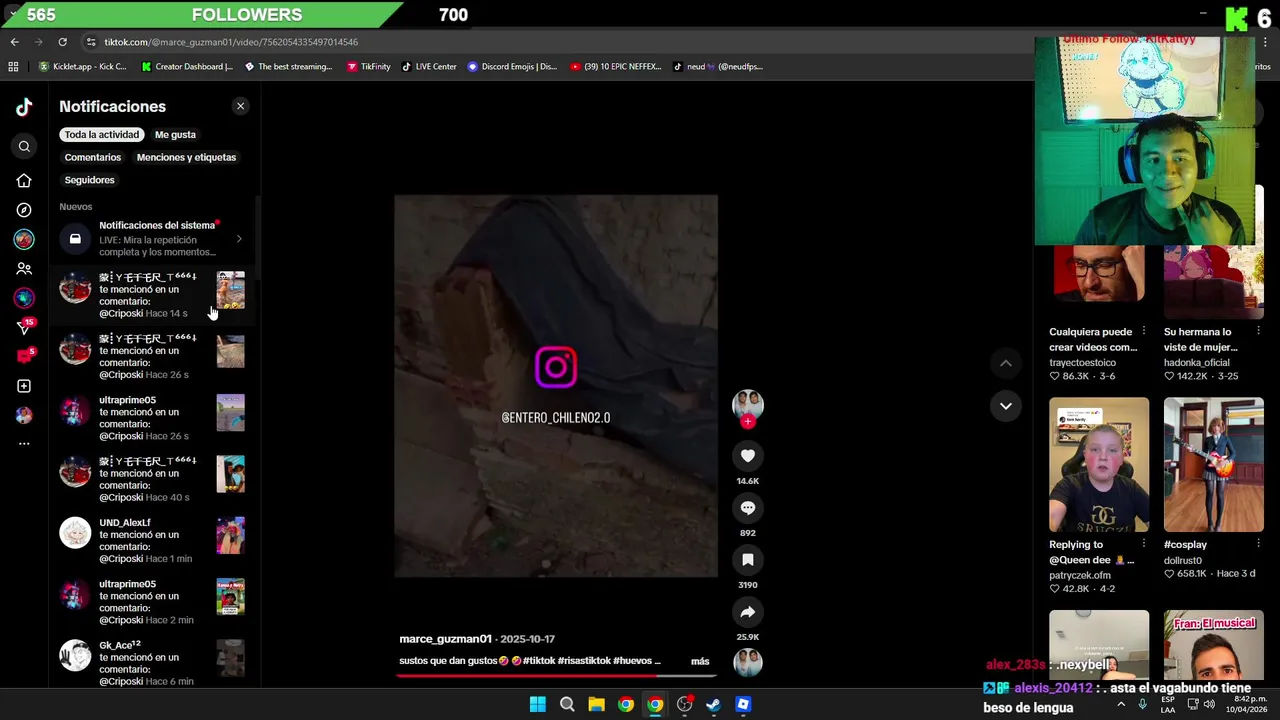
Task: Open the Friends icon in the sidebar
Action: coord(24,269)
